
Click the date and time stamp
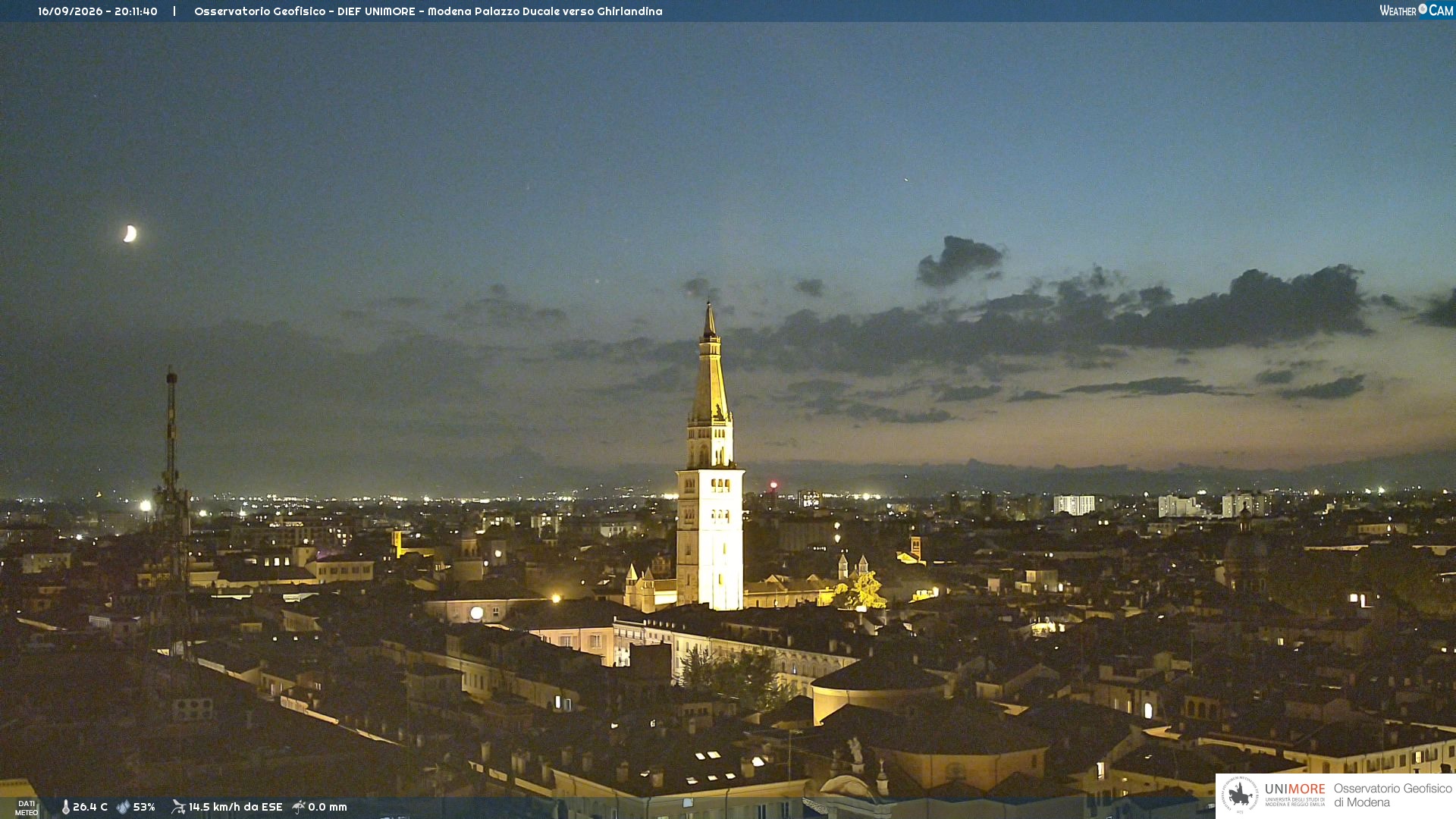click(x=98, y=11)
